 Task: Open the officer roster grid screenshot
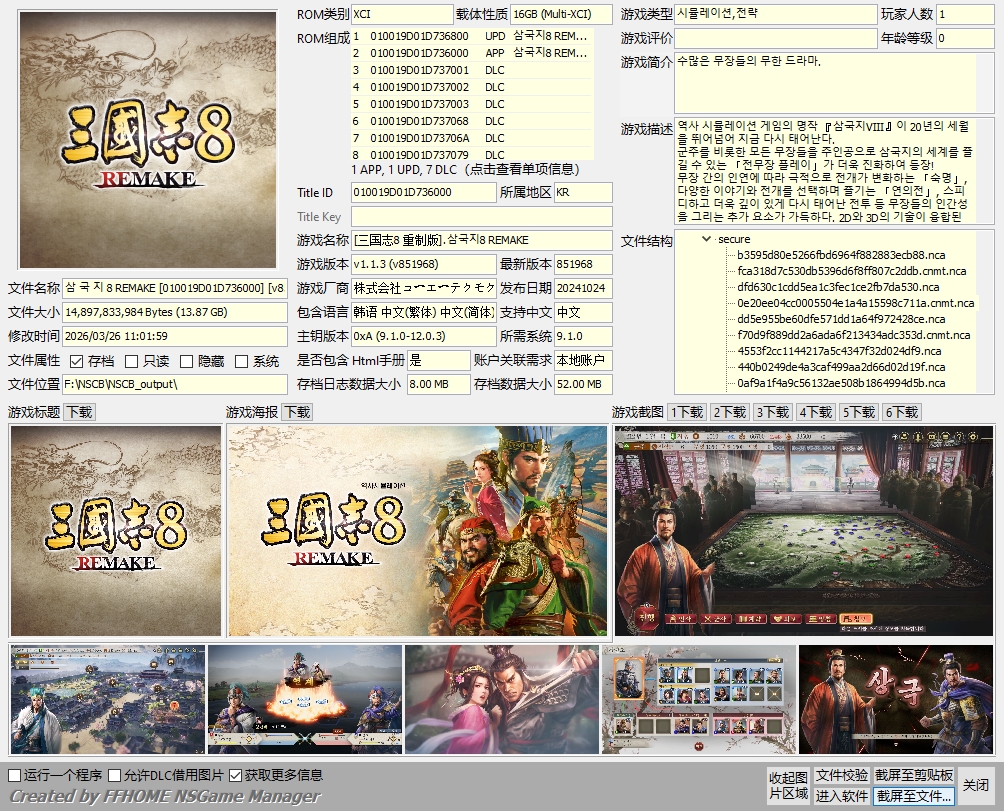698,699
